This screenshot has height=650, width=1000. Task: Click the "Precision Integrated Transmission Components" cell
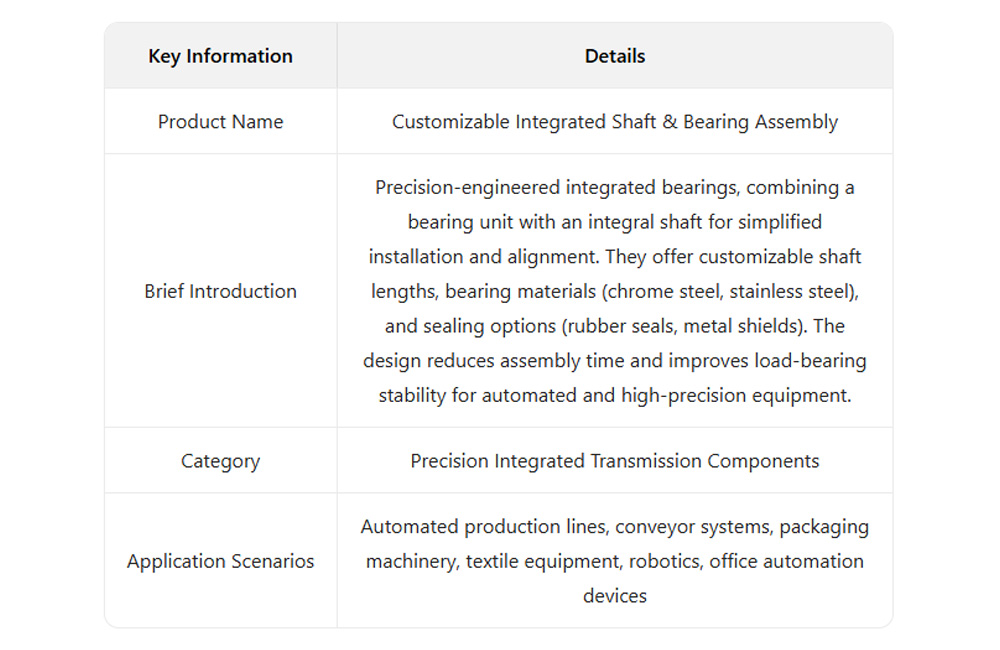click(x=614, y=461)
